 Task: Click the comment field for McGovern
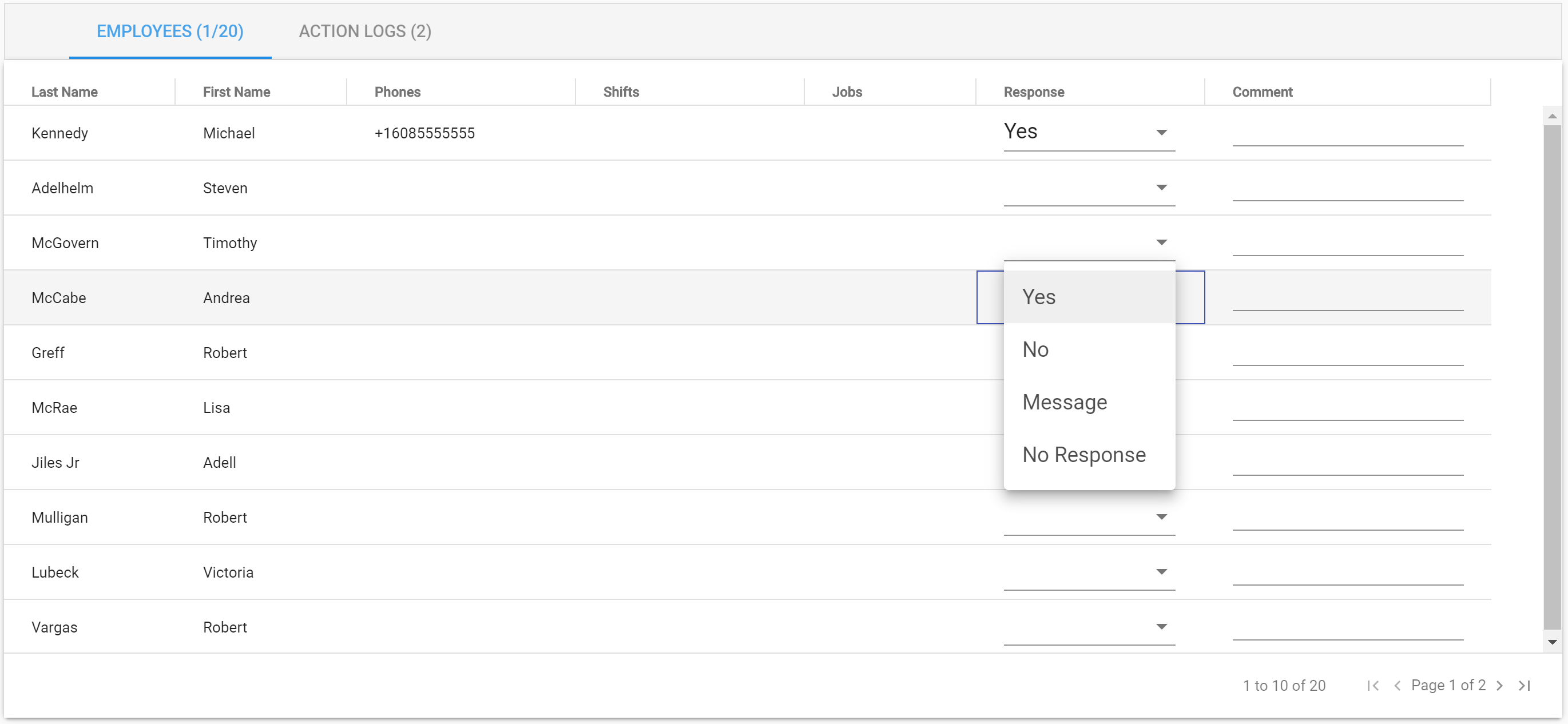point(1348,242)
